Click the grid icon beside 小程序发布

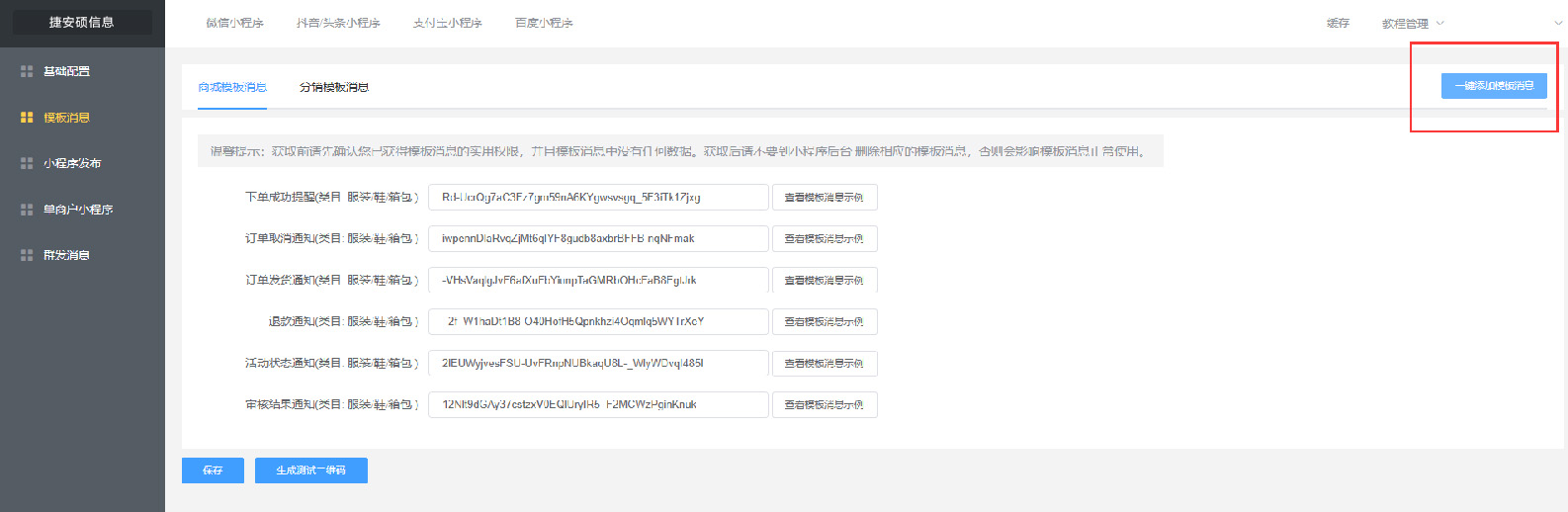[27, 163]
